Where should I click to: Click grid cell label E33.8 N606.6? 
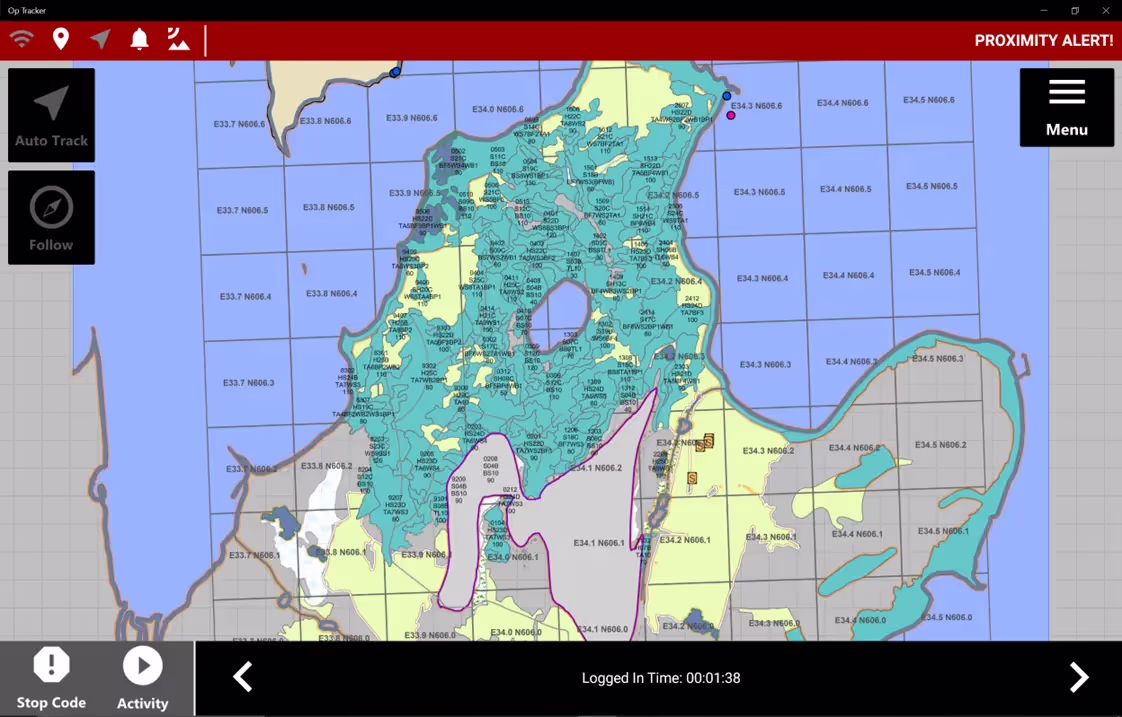pyautogui.click(x=326, y=121)
